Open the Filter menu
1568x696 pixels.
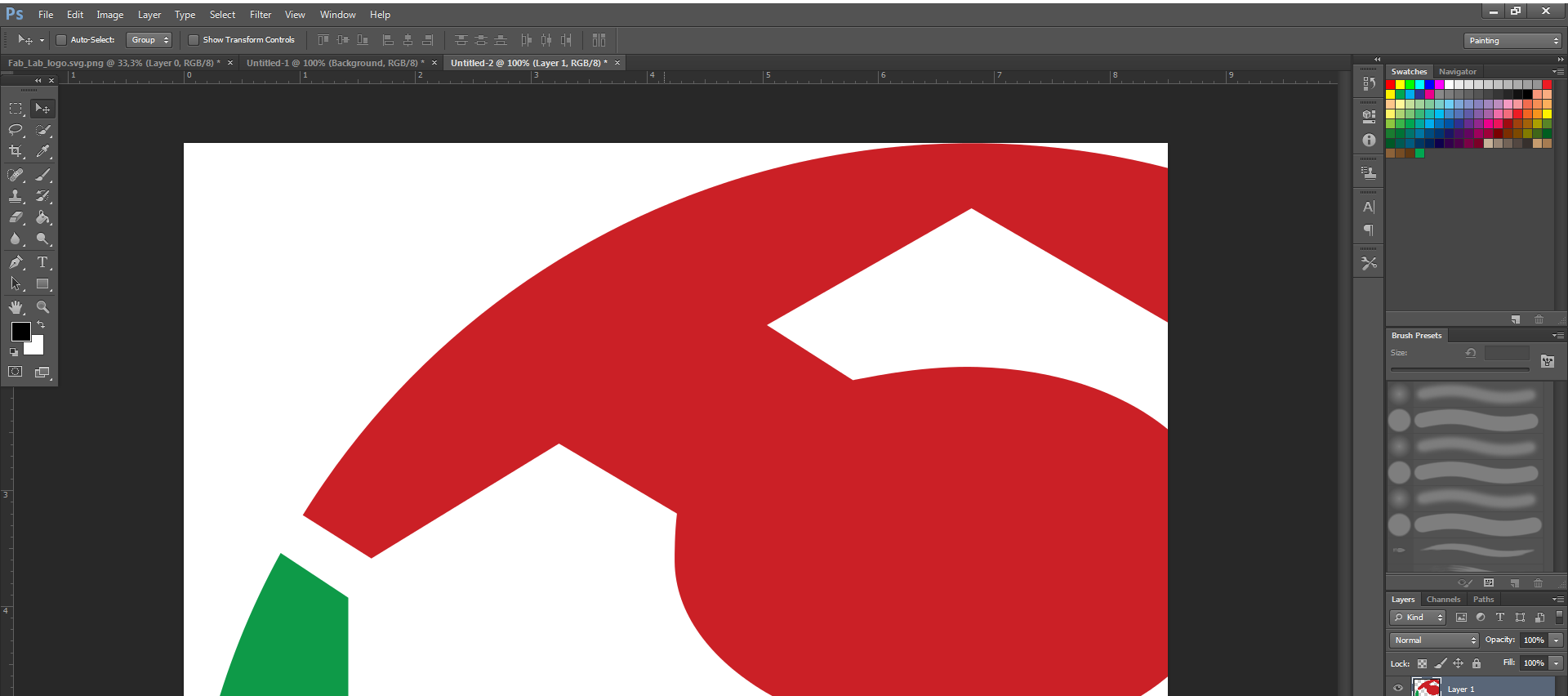click(x=261, y=15)
